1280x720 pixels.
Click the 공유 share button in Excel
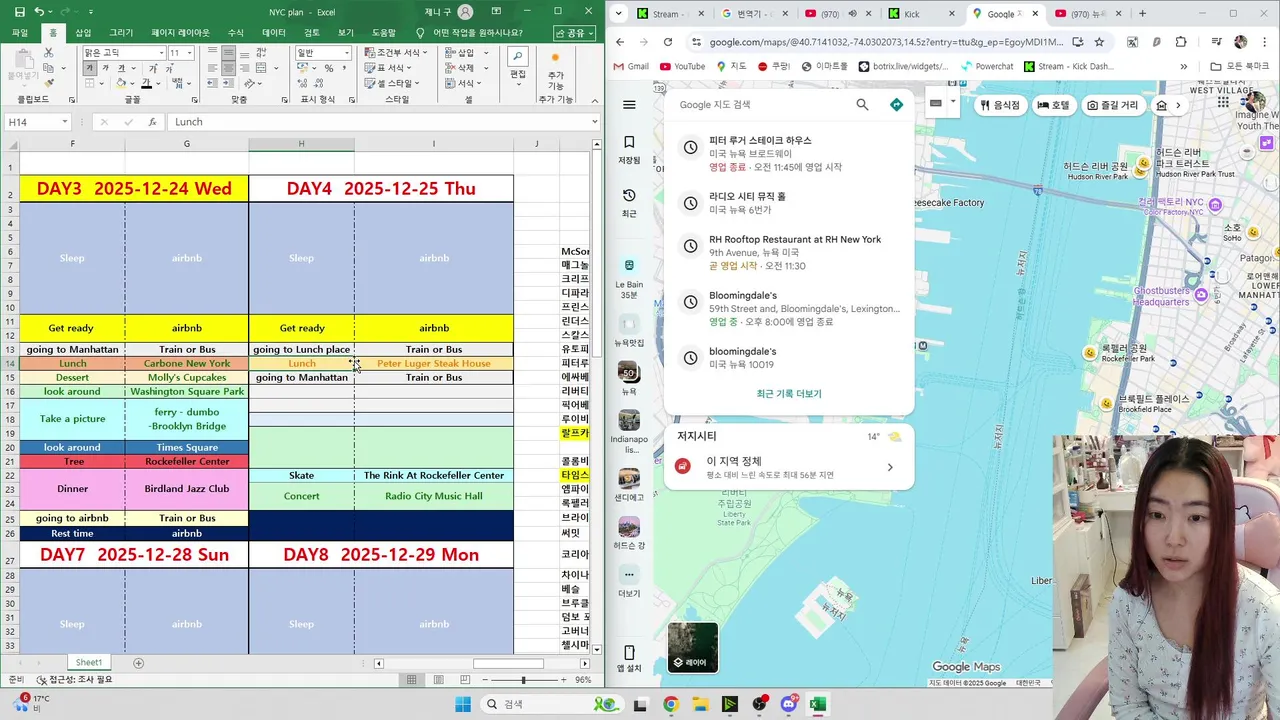pyautogui.click(x=574, y=33)
